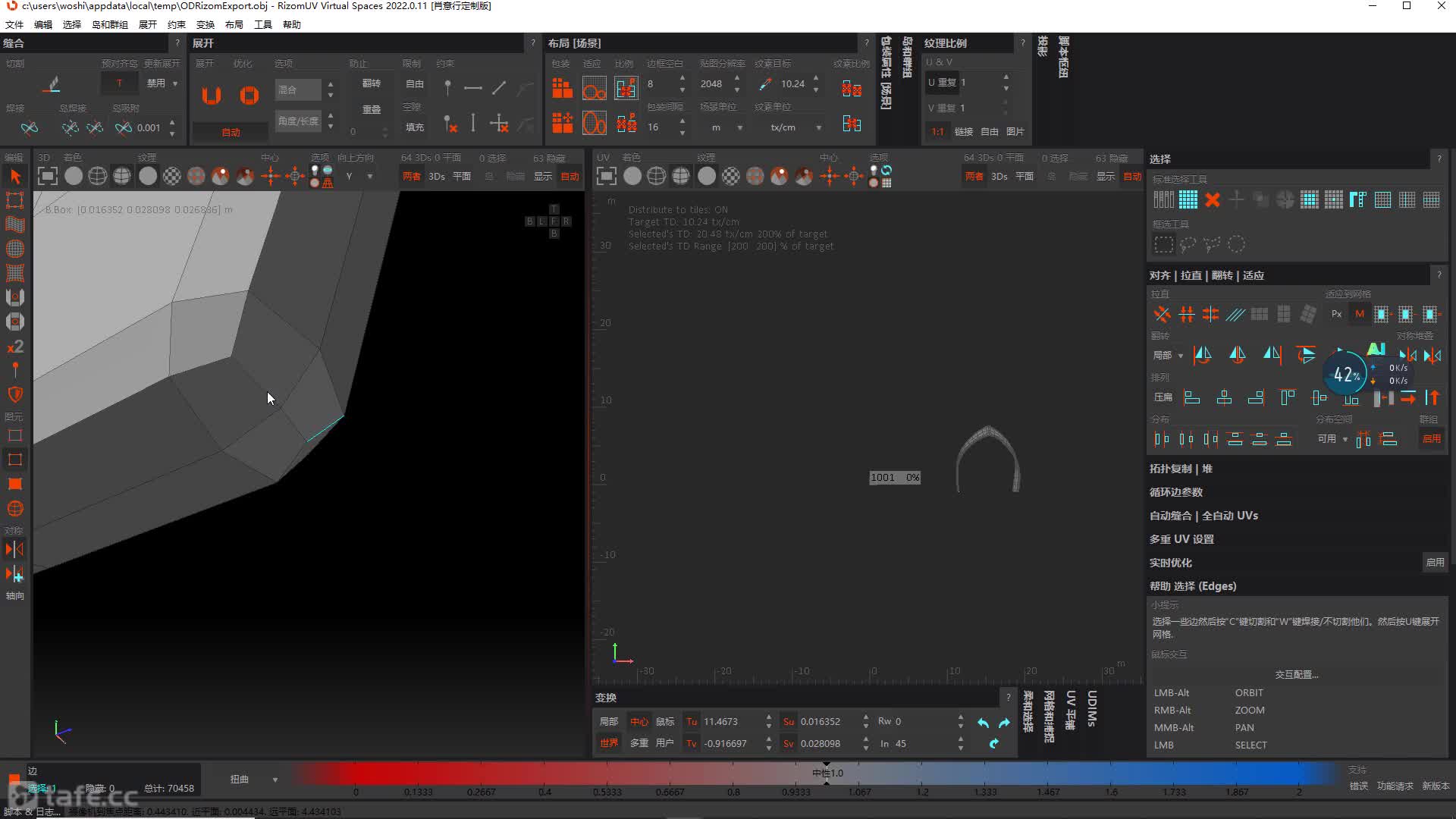
Task: Click the x2 icon in the left toolbar
Action: [14, 347]
